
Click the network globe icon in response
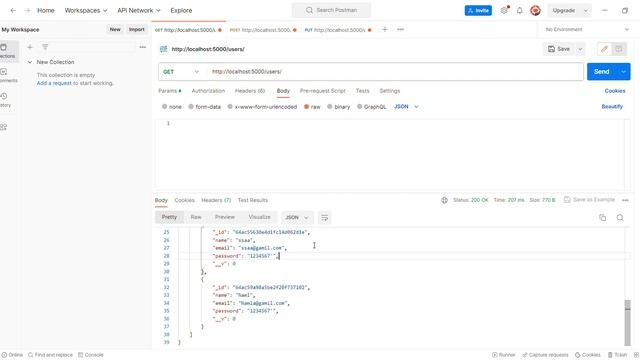coord(444,200)
